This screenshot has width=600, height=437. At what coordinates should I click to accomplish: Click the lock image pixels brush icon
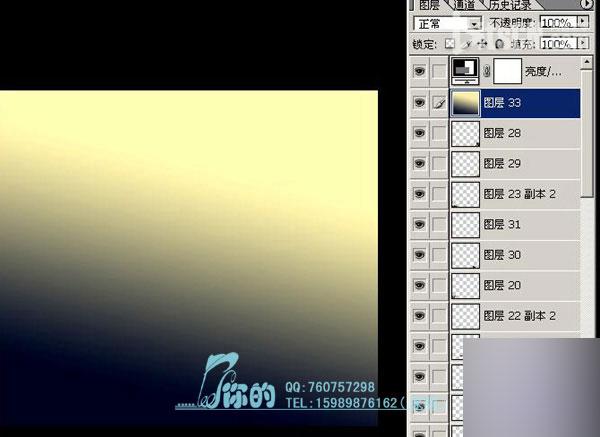click(x=467, y=44)
